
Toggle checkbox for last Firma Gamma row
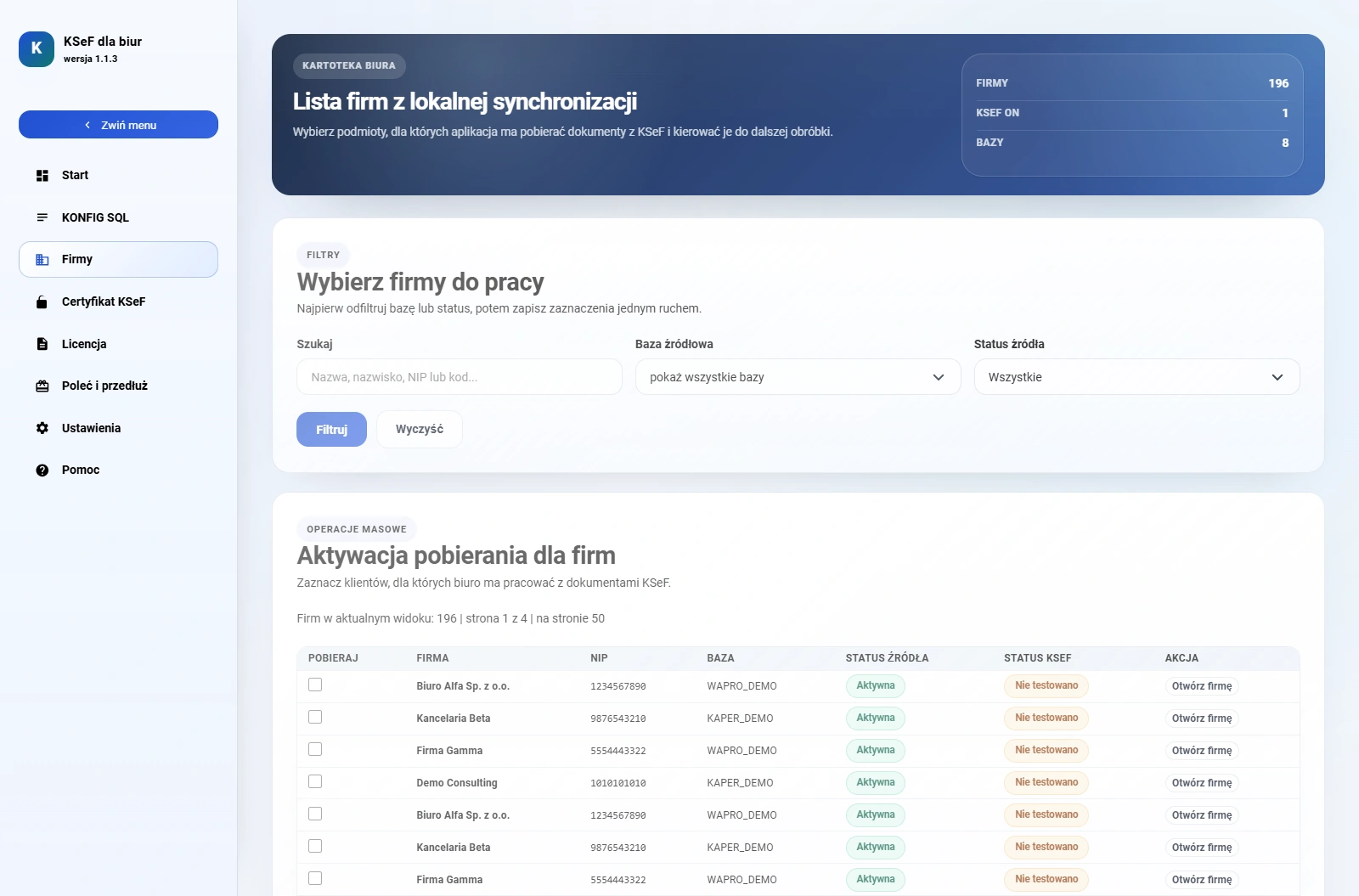[315, 878]
